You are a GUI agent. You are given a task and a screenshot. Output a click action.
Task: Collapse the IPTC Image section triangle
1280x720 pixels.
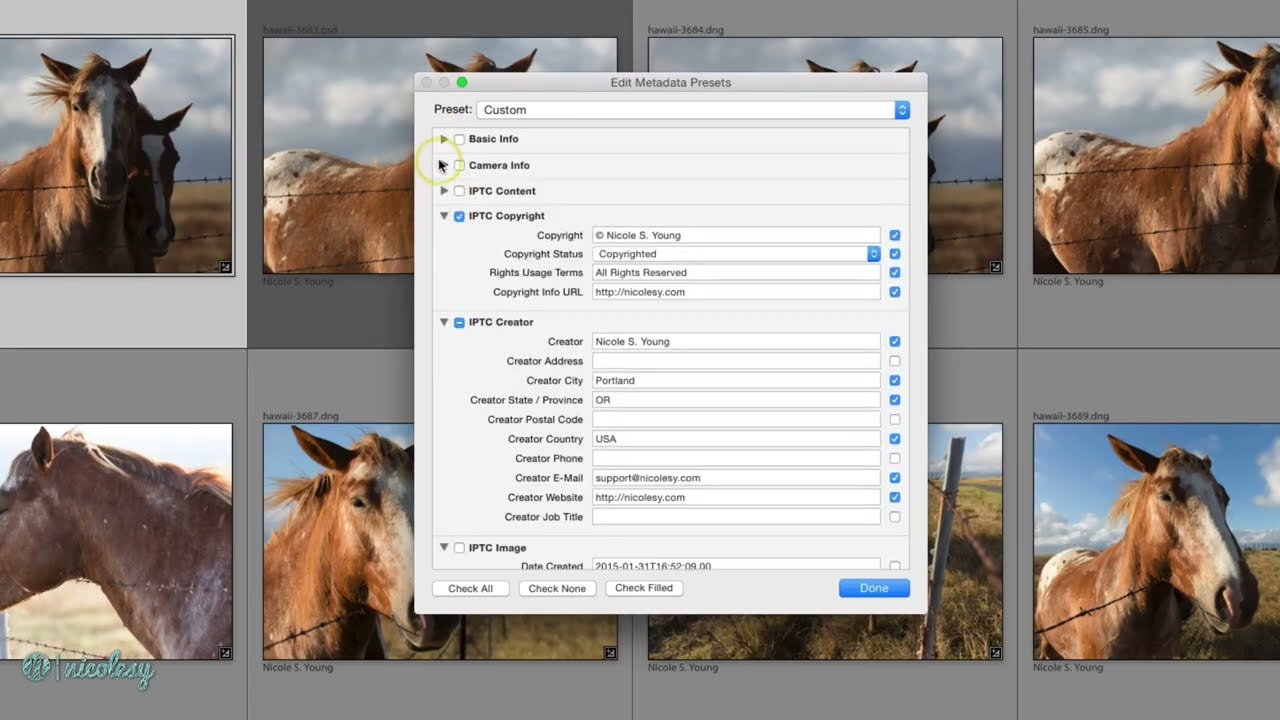pos(444,548)
